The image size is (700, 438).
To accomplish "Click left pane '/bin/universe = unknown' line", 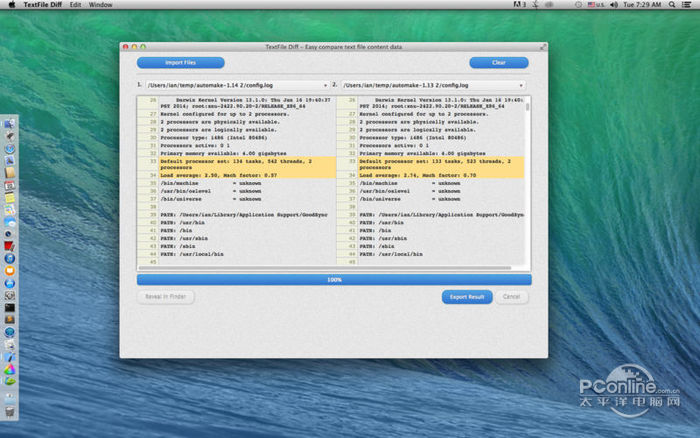I will coord(211,199).
